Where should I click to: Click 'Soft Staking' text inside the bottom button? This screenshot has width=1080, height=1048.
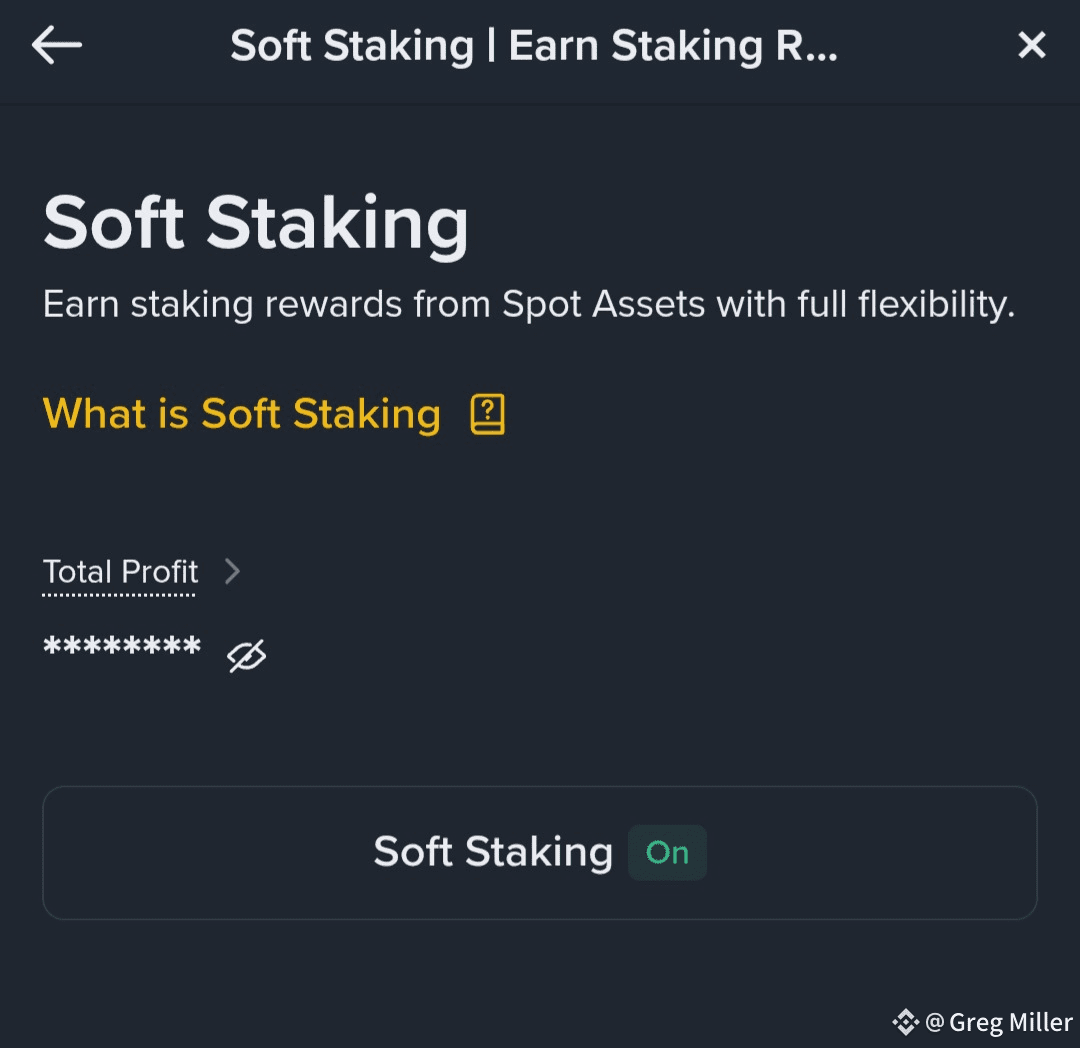coord(493,852)
